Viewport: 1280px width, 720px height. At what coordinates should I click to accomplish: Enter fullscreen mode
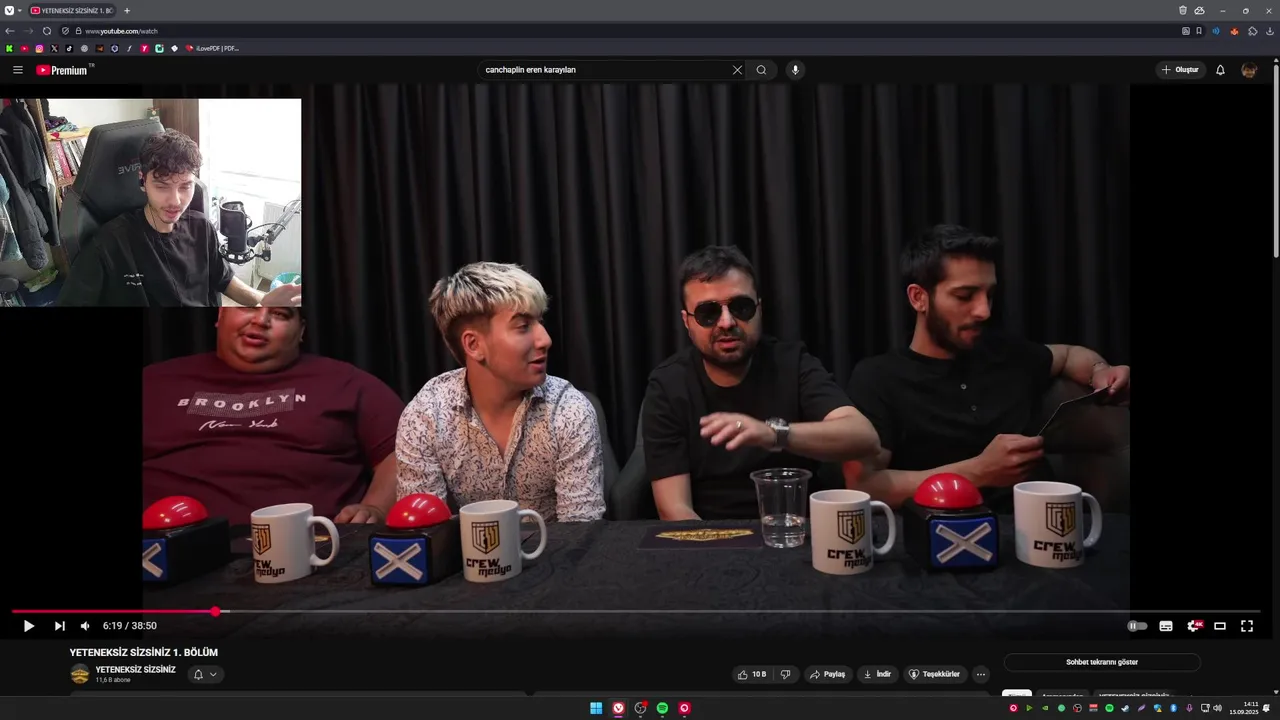click(1247, 626)
